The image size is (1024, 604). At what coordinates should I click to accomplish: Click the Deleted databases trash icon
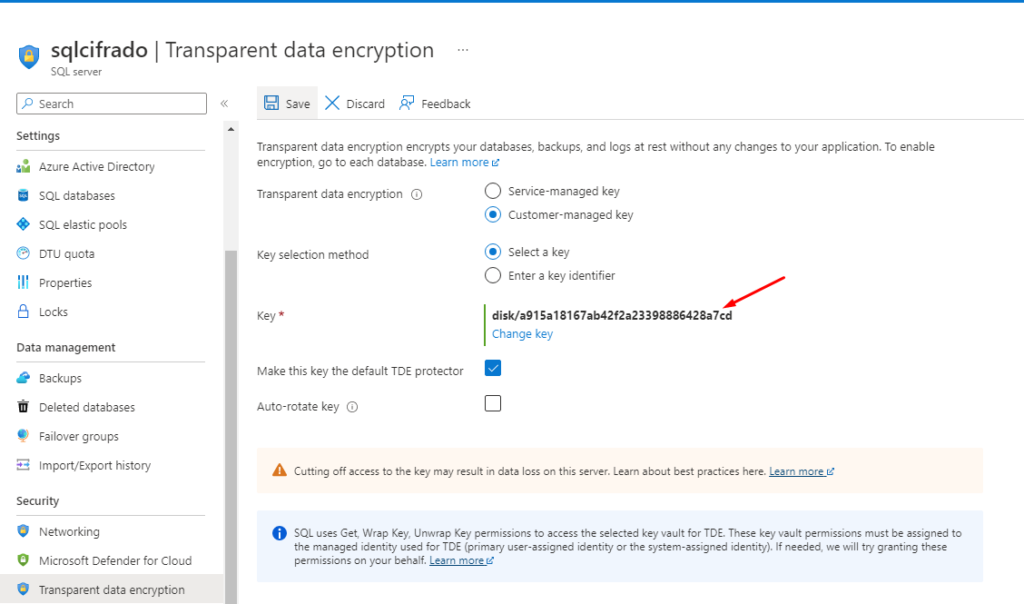[x=24, y=407]
